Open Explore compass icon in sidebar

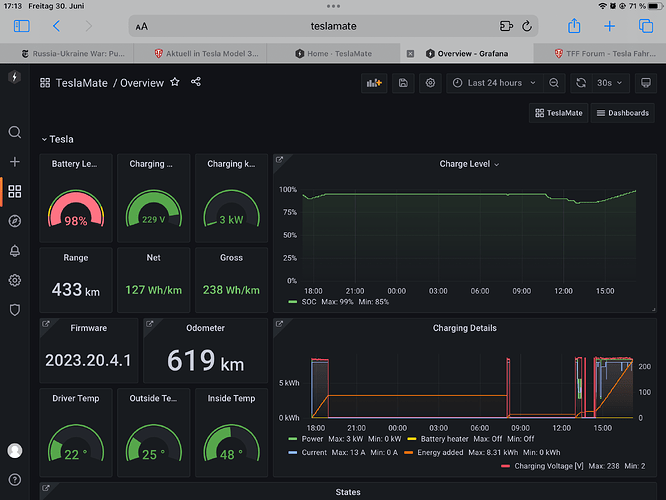(15, 221)
